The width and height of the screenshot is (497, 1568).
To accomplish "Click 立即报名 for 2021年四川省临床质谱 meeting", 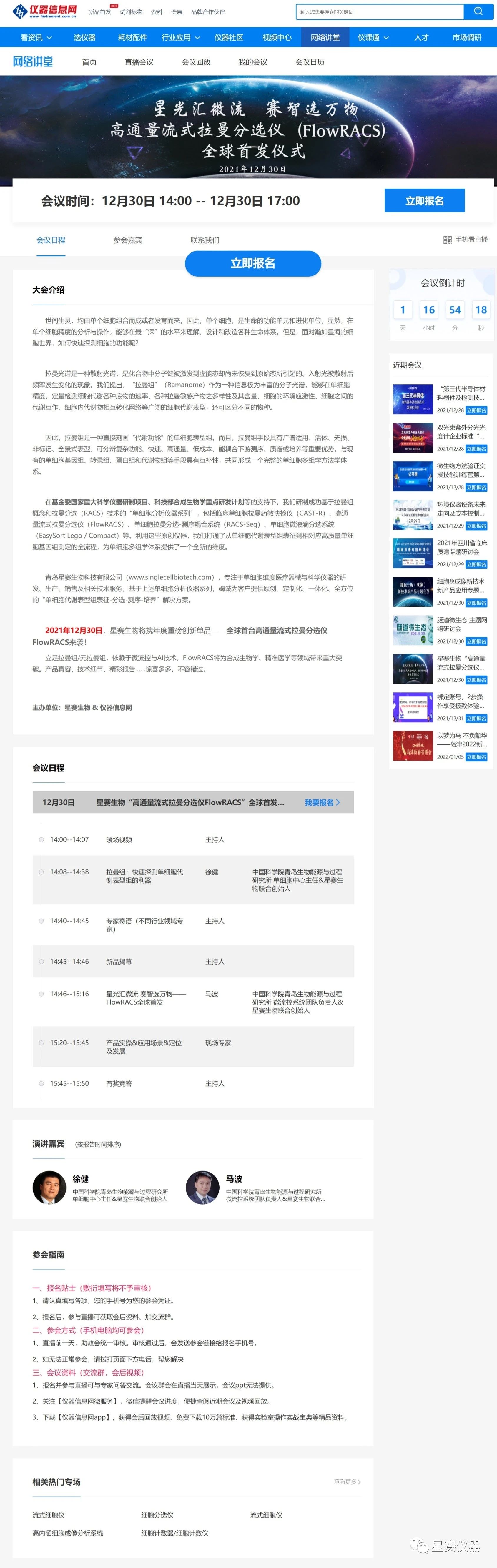I will tap(477, 565).
